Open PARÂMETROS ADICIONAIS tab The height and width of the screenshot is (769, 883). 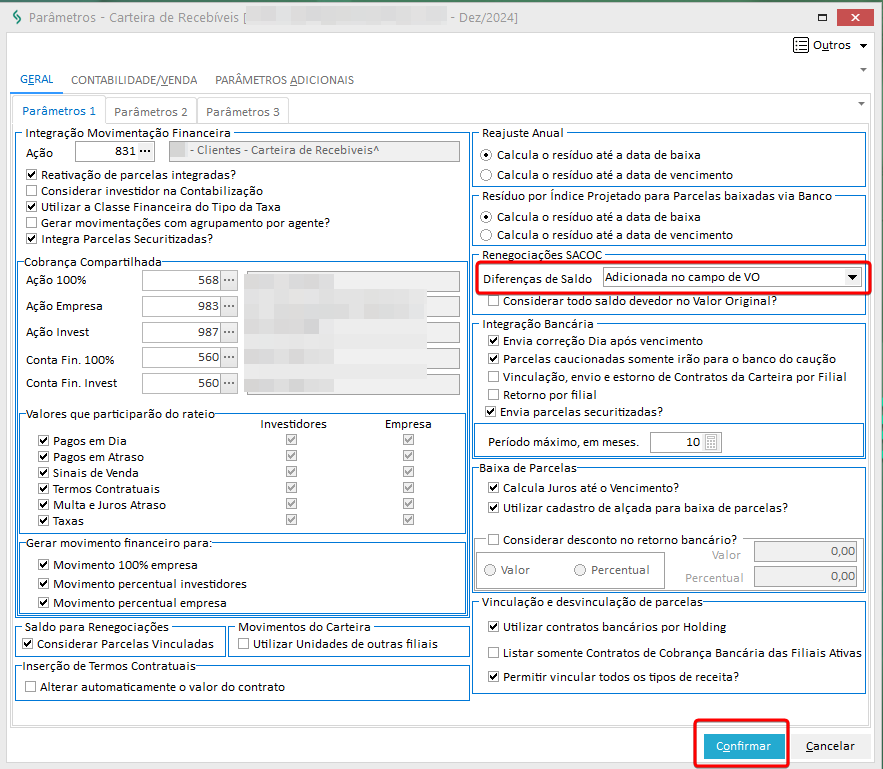click(x=284, y=80)
